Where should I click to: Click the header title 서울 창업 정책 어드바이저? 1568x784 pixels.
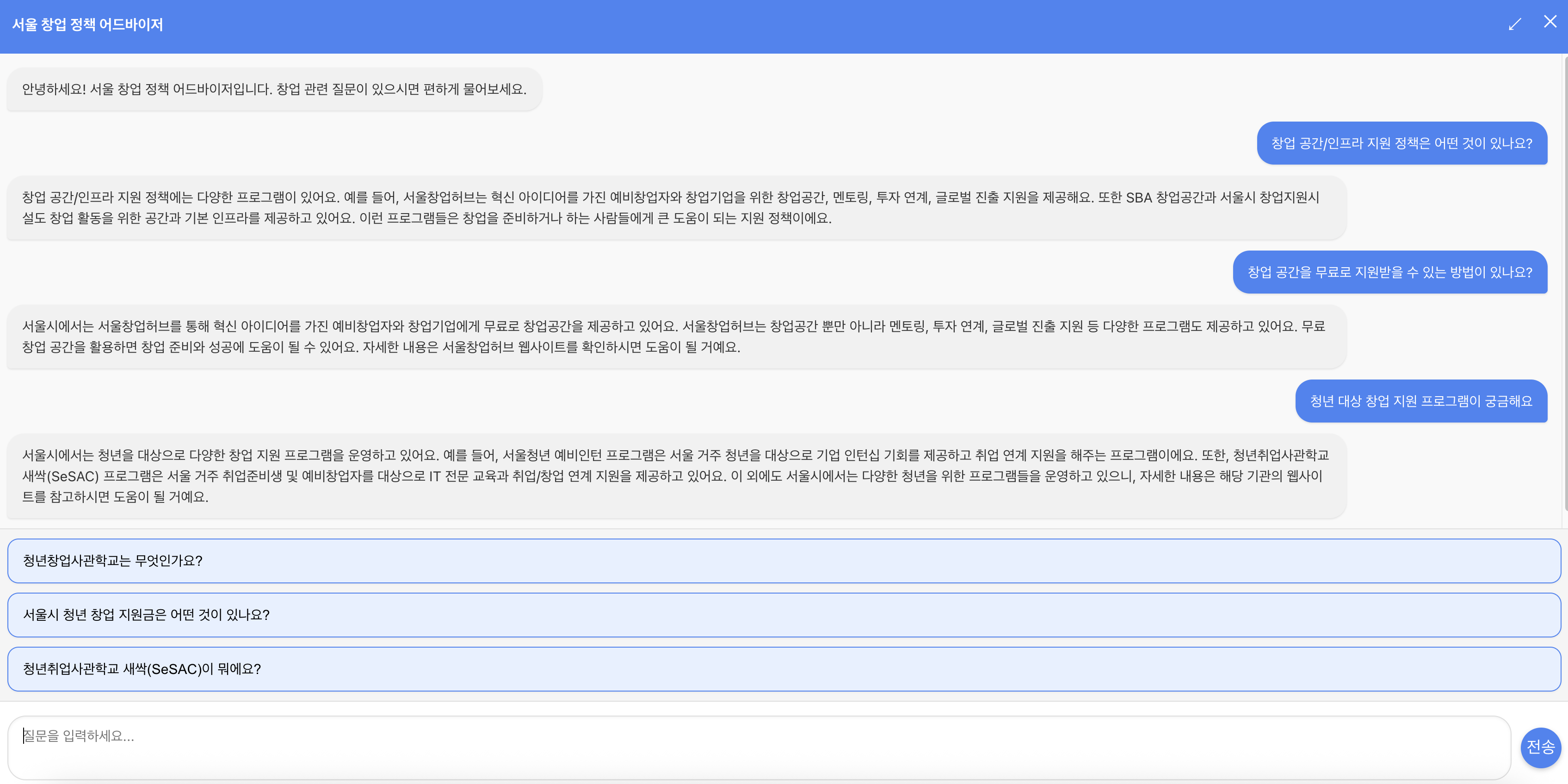click(88, 24)
